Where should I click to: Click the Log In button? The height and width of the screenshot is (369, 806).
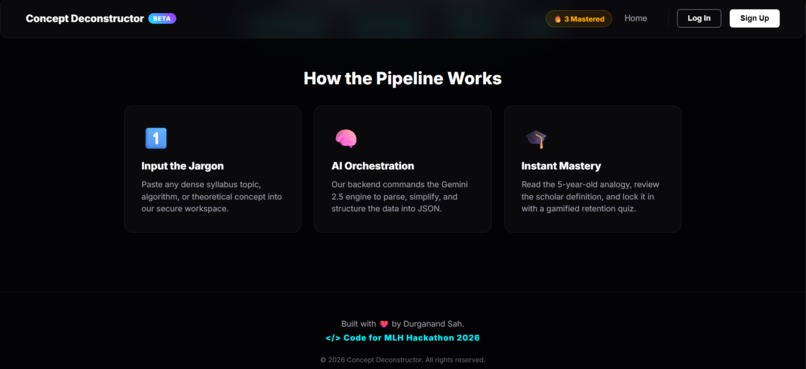699,19
